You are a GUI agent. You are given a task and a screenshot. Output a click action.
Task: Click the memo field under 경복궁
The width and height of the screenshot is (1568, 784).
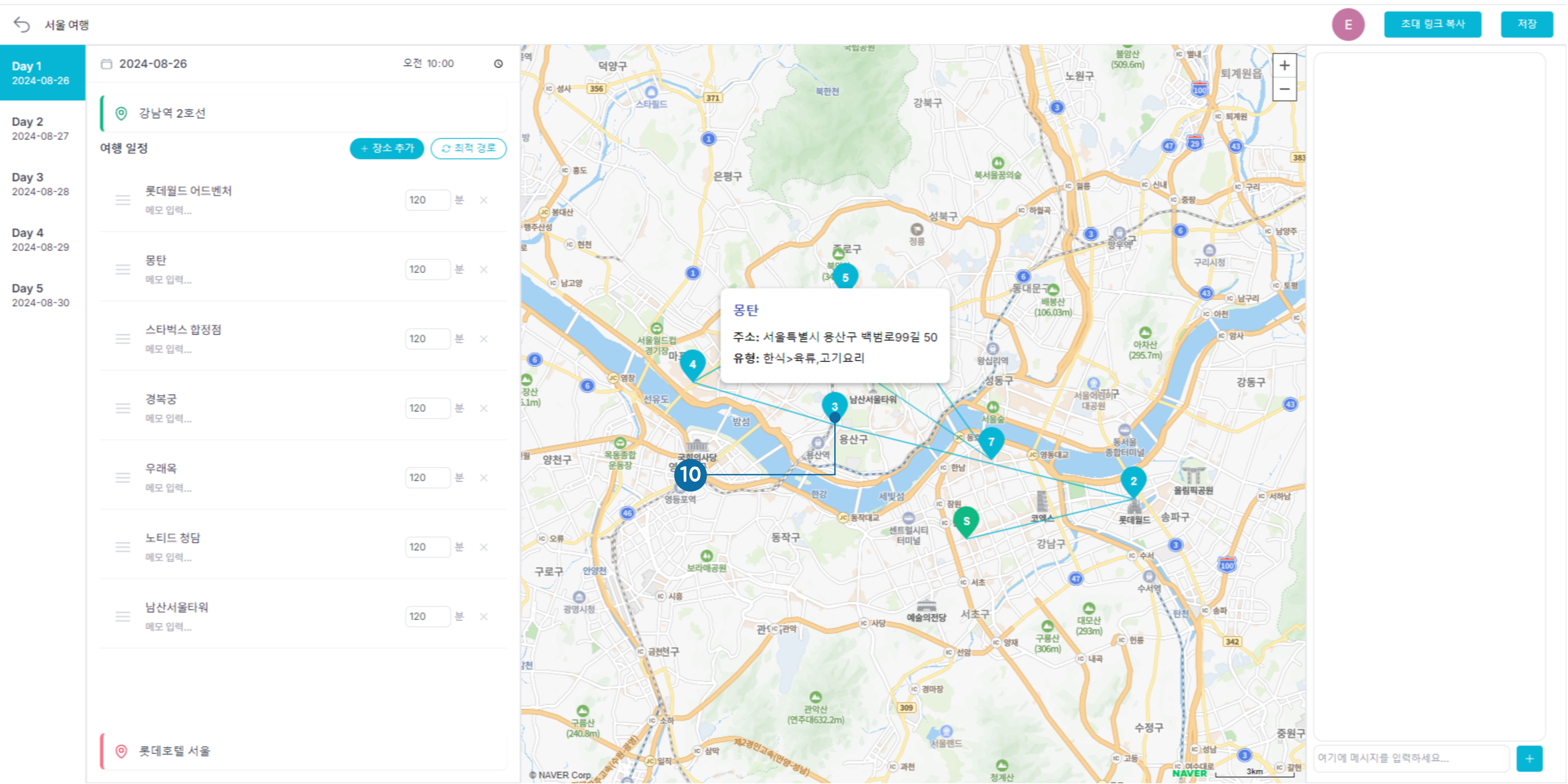pos(169,419)
